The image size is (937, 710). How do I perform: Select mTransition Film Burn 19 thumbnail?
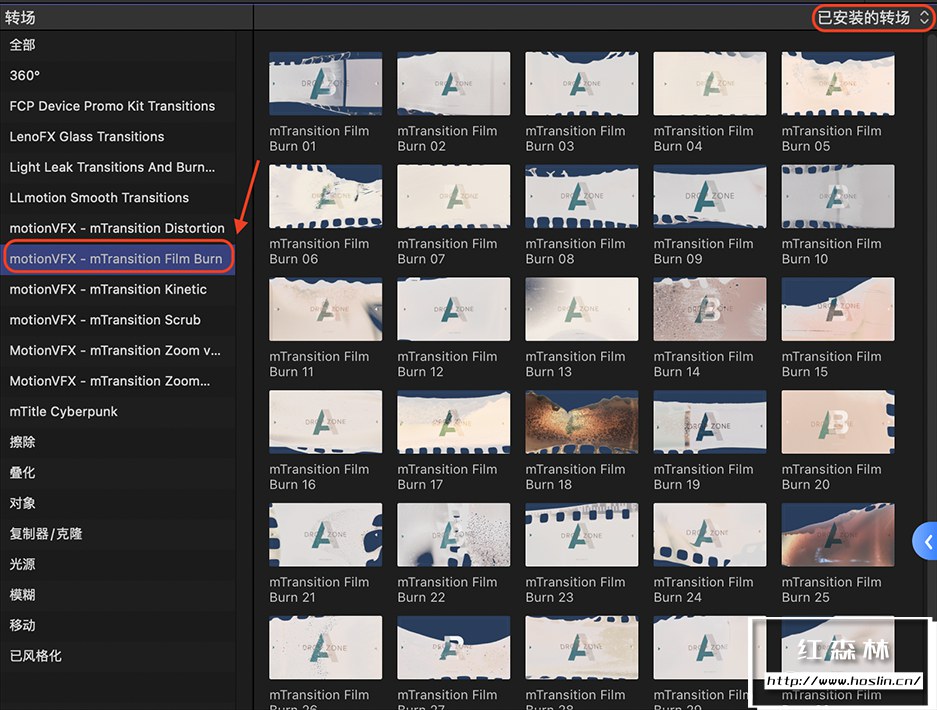[710, 422]
